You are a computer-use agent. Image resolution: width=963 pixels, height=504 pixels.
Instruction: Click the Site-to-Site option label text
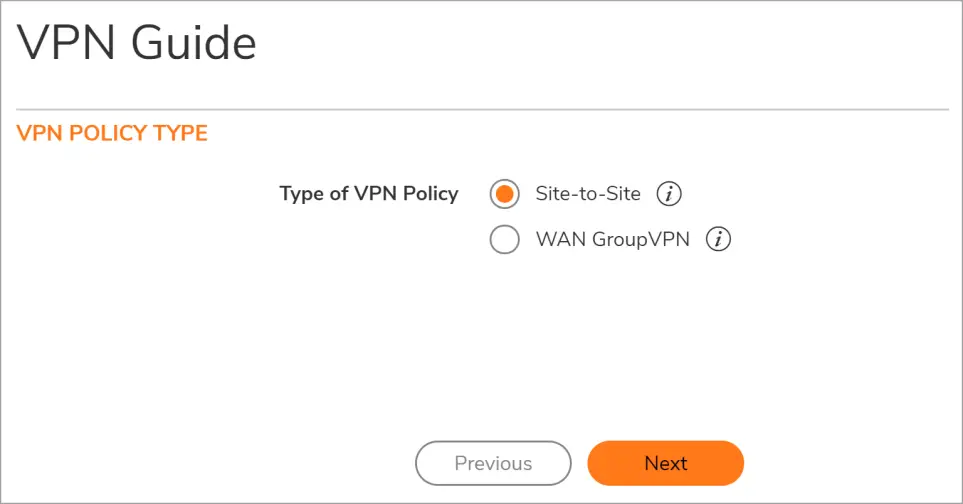click(588, 194)
